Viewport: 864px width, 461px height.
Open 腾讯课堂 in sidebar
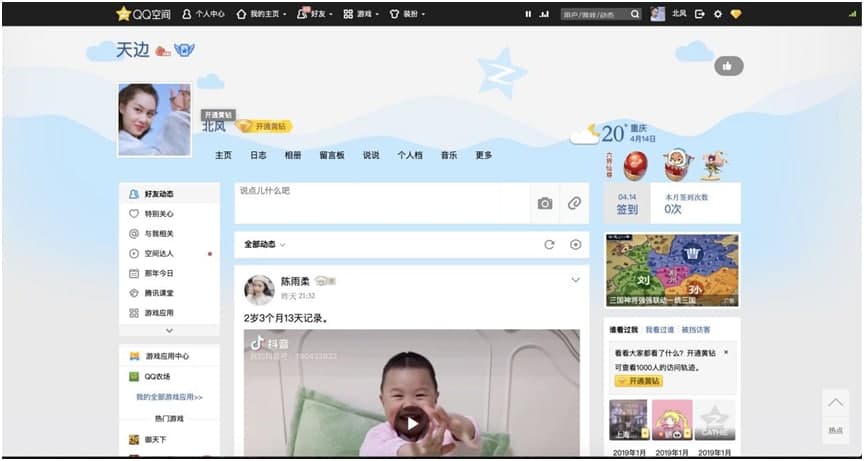coord(169,293)
